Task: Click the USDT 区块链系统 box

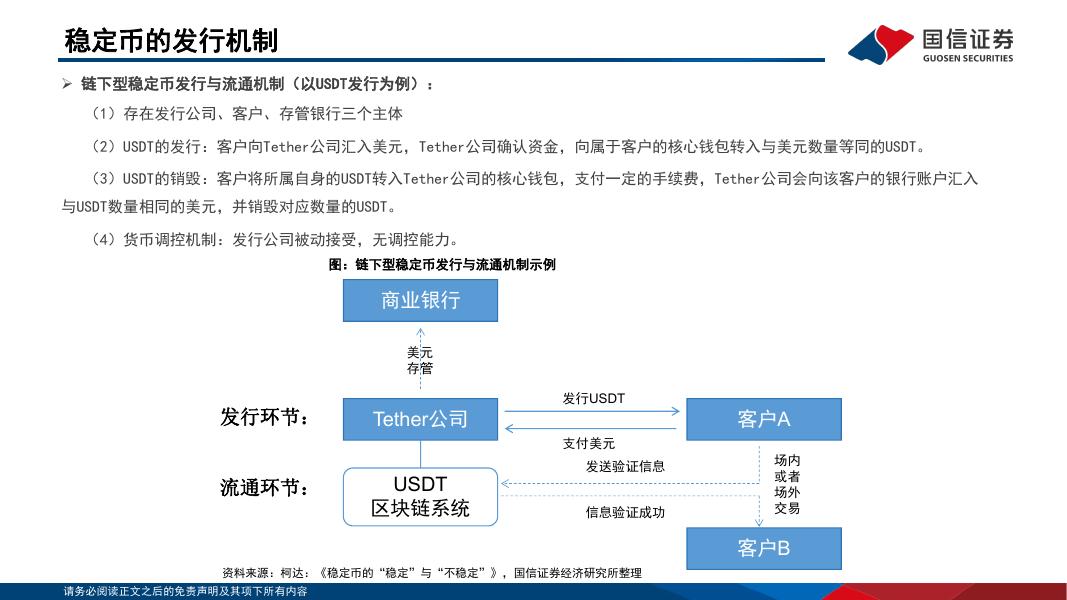Action: [420, 497]
